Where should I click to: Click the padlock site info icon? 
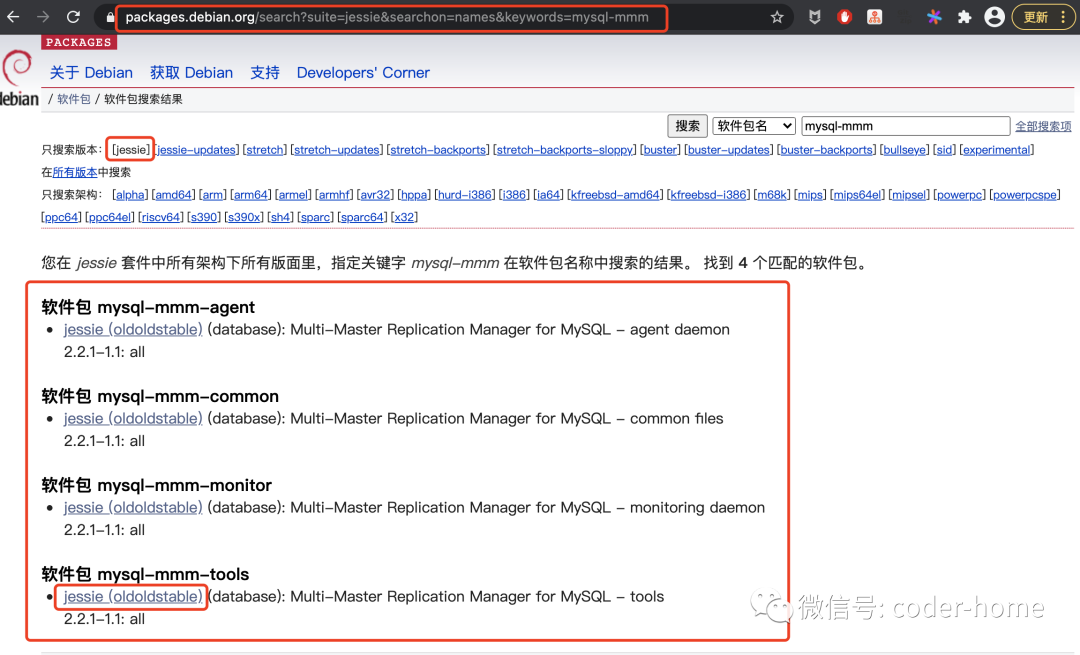[x=110, y=17]
